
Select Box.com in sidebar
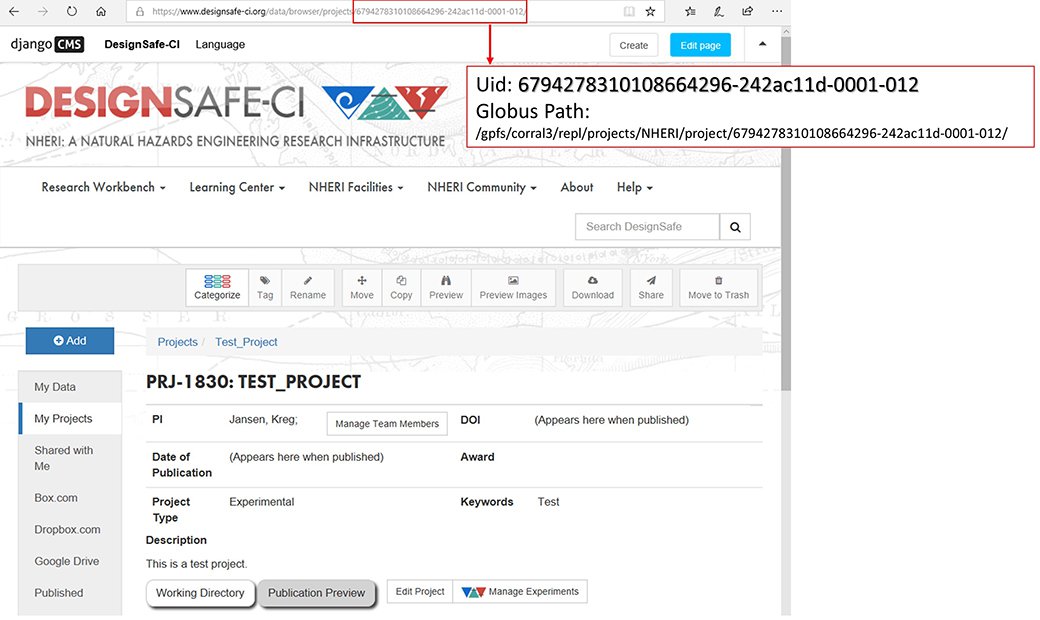[x=70, y=498]
